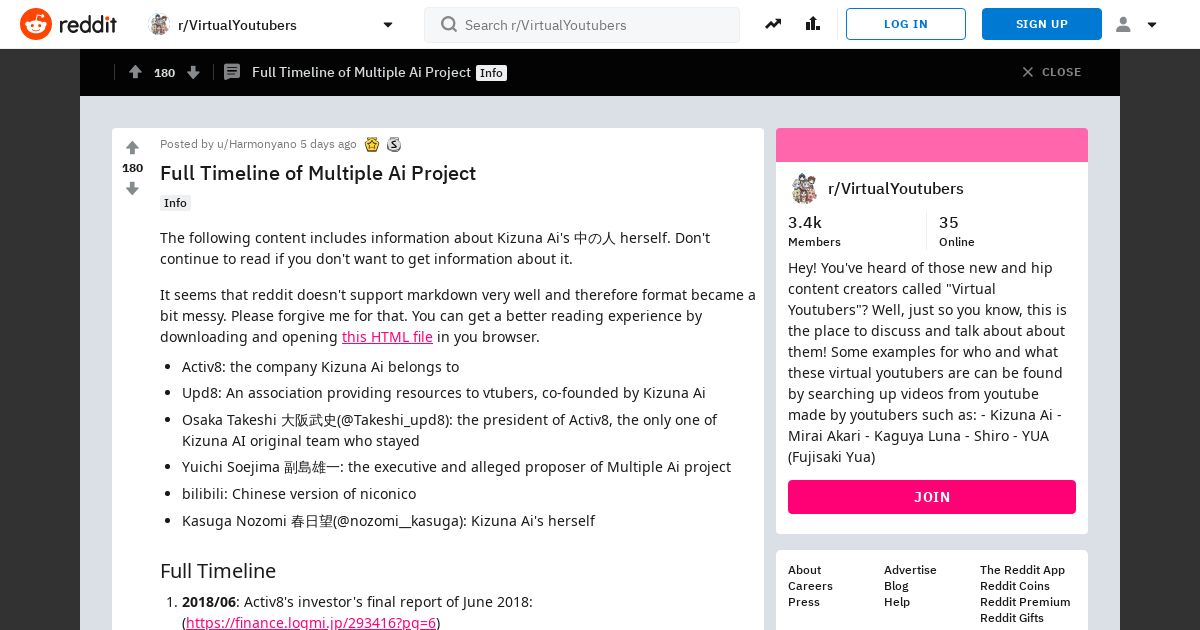
Task: Inspect the silver award icon
Action: [x=394, y=144]
